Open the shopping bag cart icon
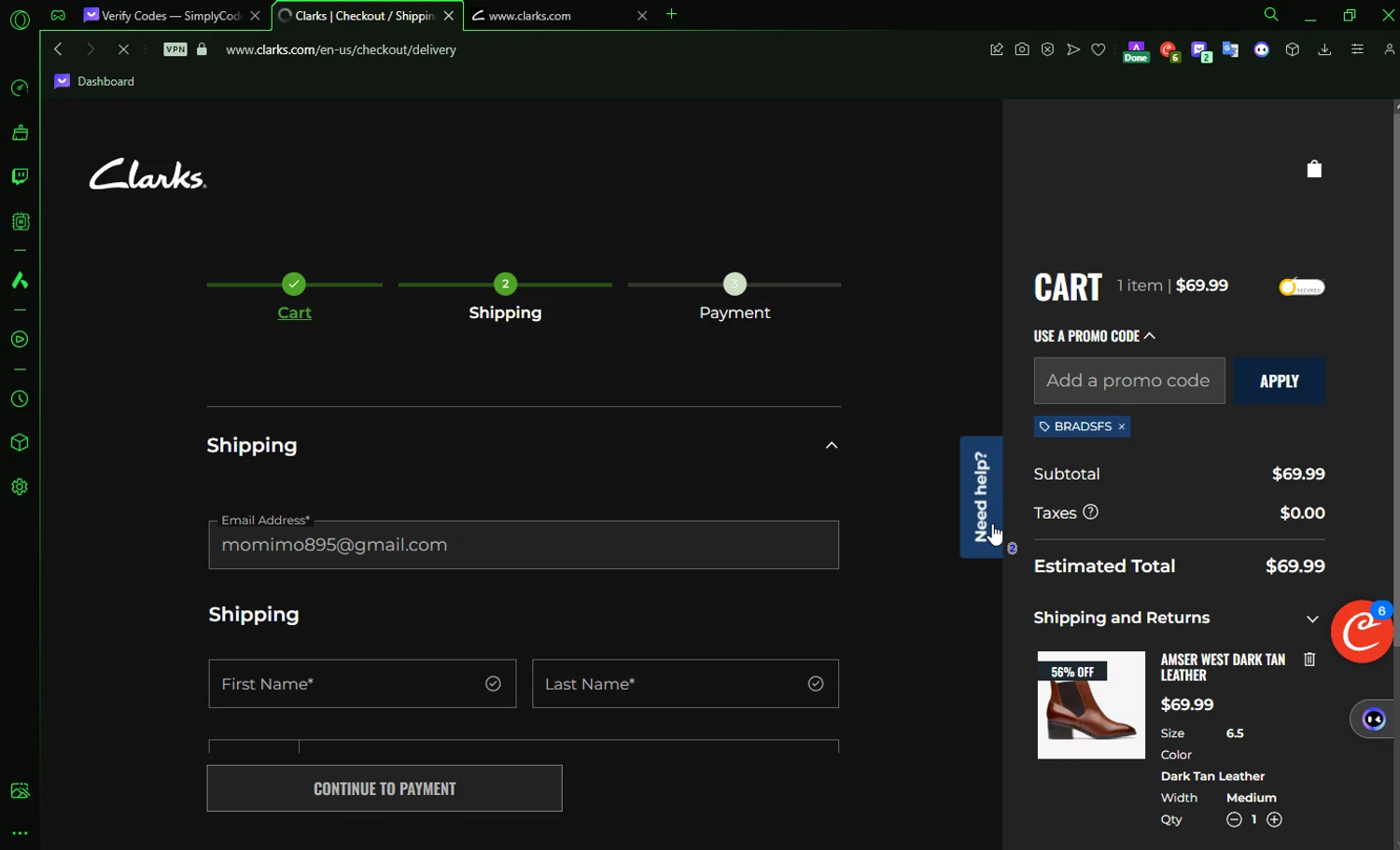 point(1314,169)
